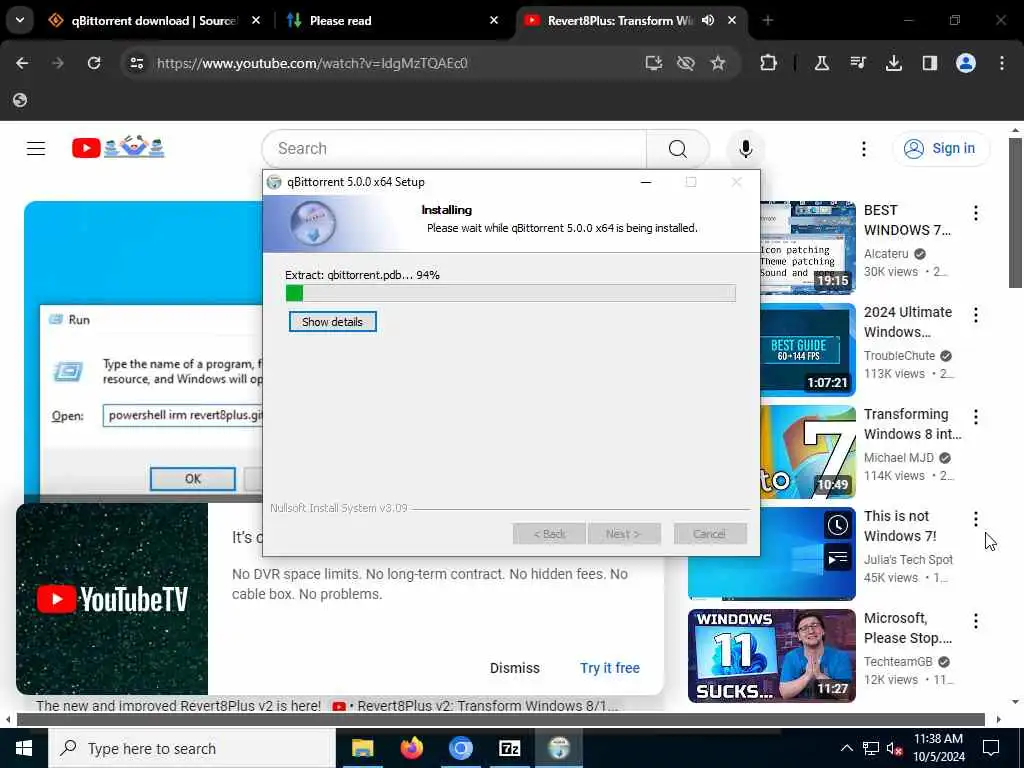Open 2024 Ultimate Windows video title
Screen dimensions: 1024x768
pos(908,322)
